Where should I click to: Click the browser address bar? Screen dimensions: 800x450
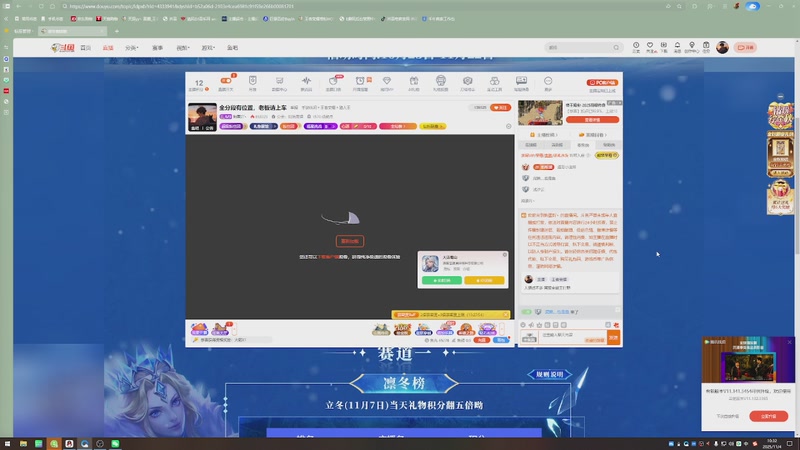point(357,6)
